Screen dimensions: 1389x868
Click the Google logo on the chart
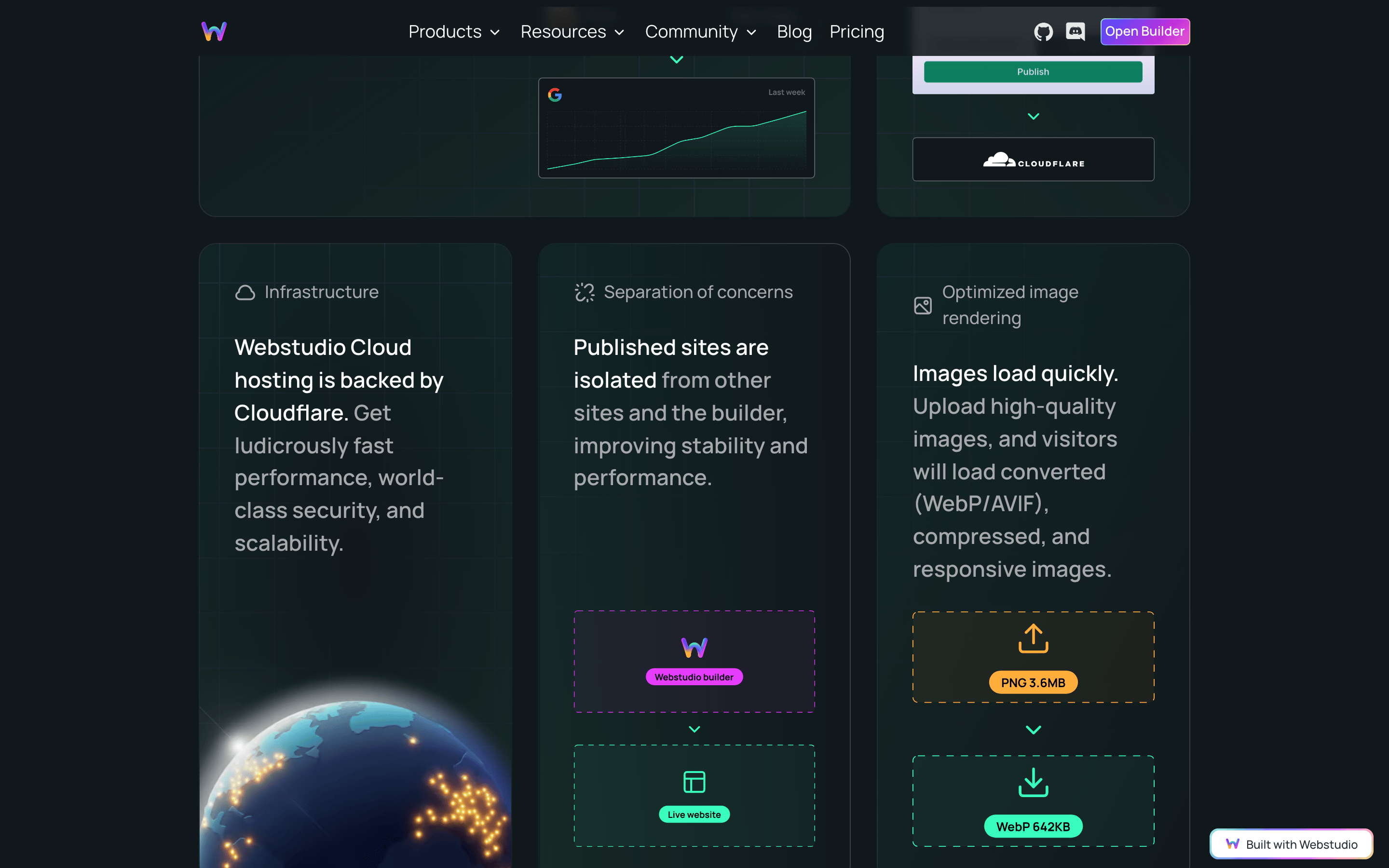tap(555, 95)
